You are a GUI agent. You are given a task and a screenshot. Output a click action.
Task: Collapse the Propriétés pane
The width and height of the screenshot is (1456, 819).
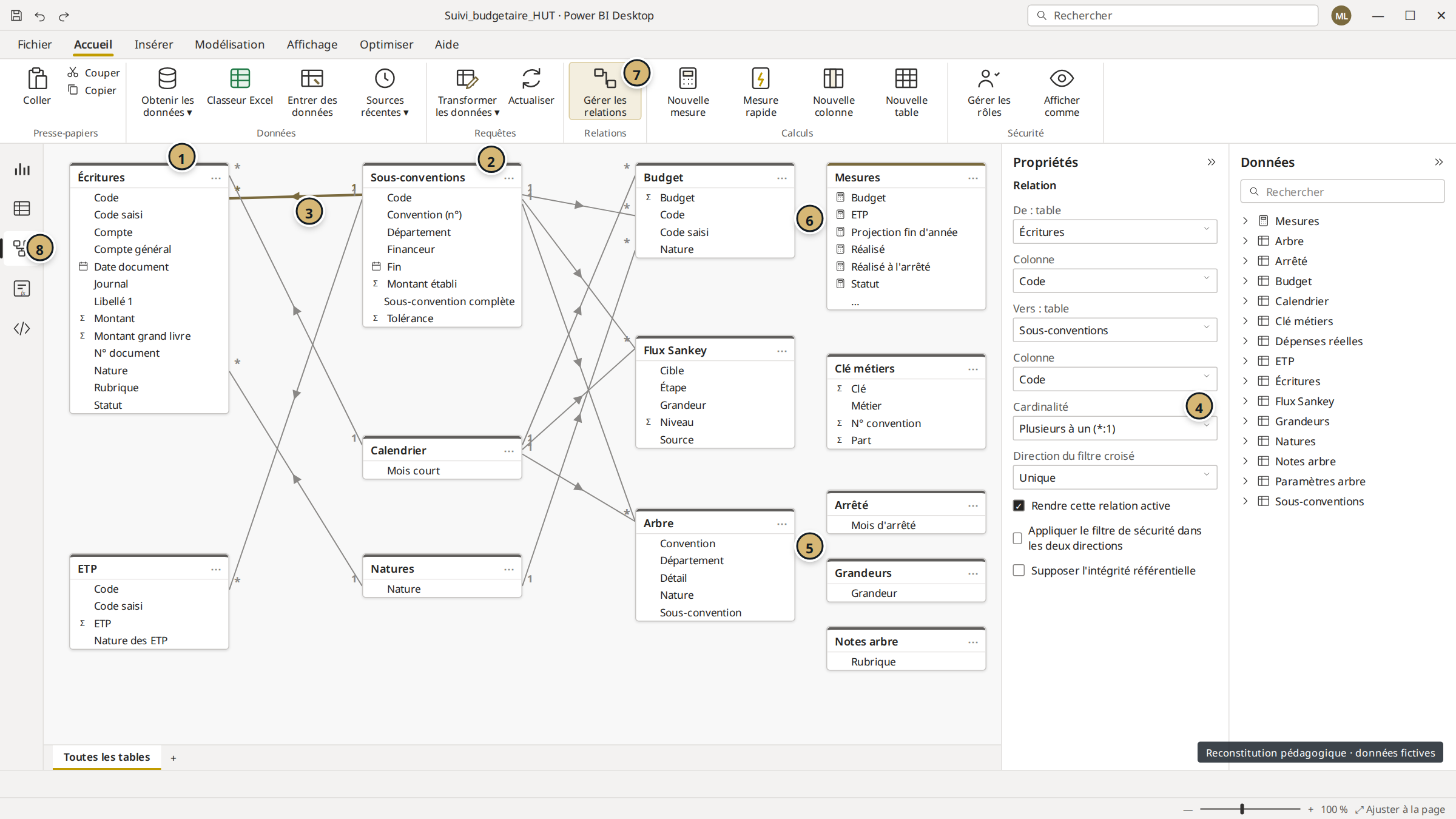[x=1211, y=162]
